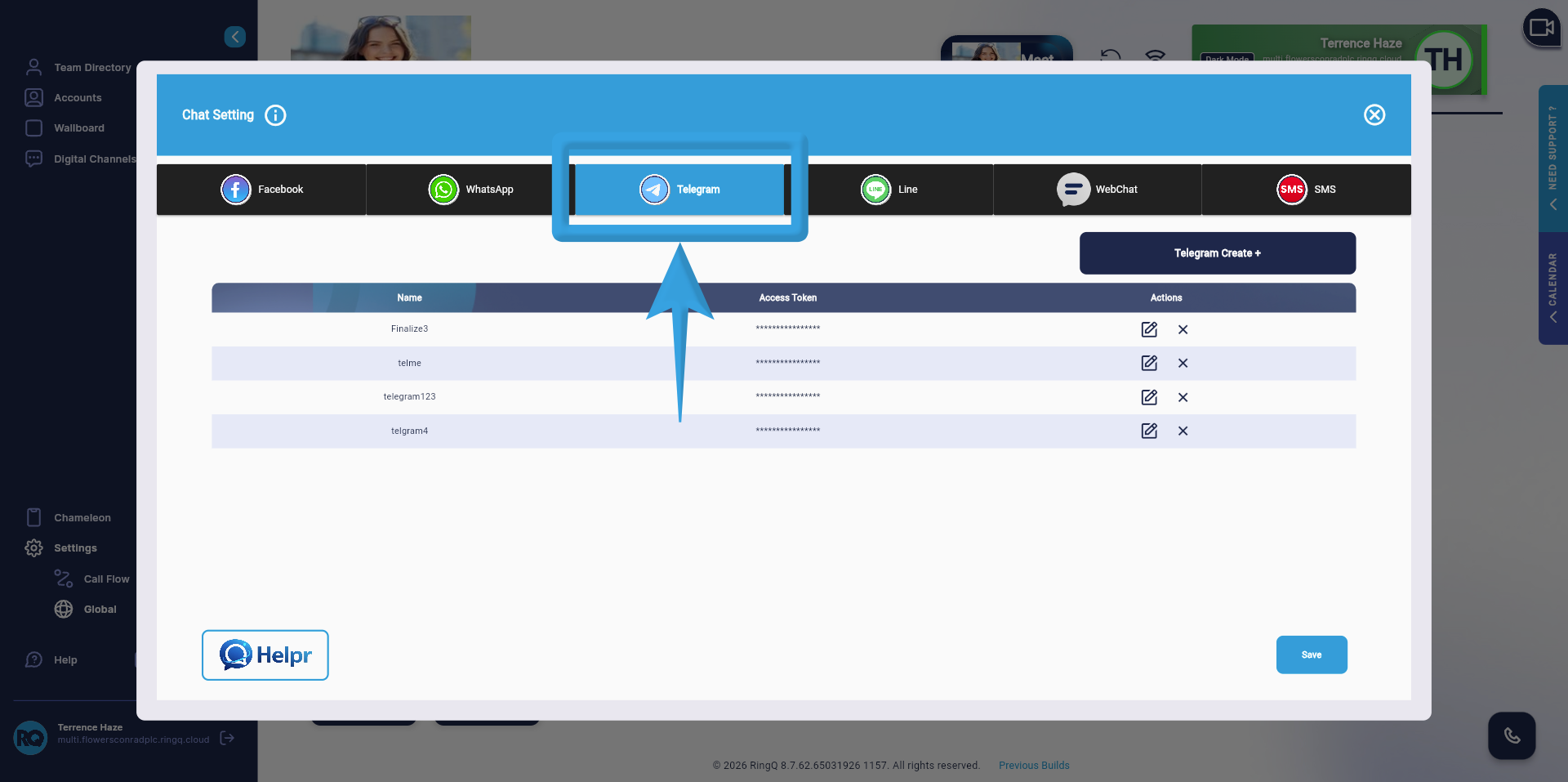Click the Telegram Create + button

click(x=1217, y=252)
